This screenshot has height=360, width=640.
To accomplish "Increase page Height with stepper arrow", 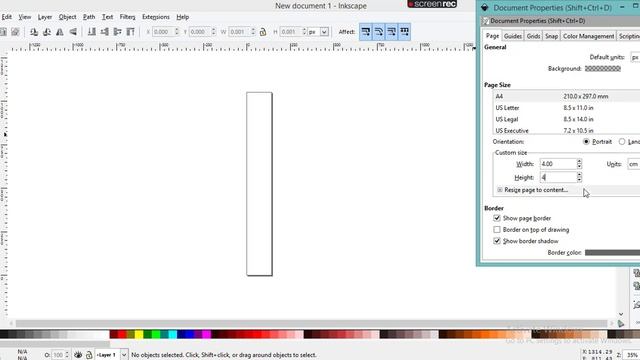I will click(x=579, y=175).
